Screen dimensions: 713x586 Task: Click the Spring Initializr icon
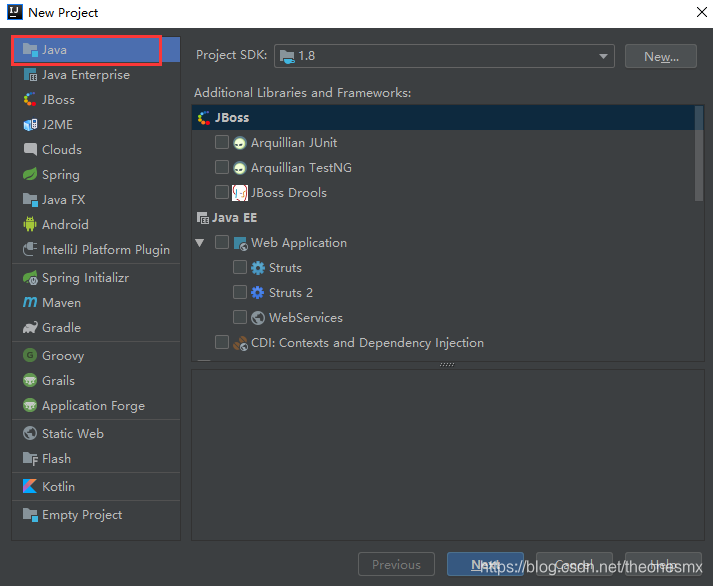30,277
